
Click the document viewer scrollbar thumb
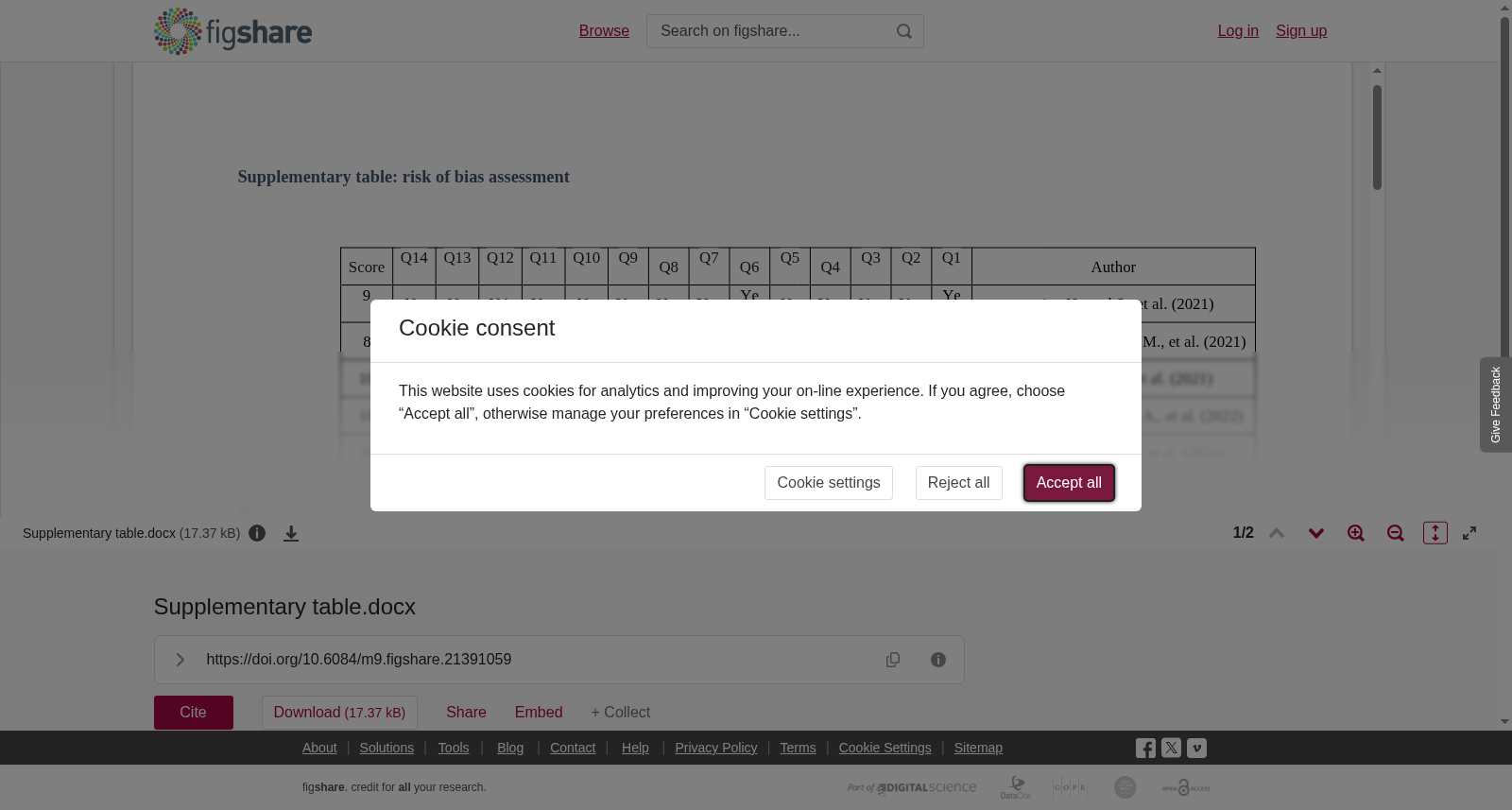pos(1377,138)
